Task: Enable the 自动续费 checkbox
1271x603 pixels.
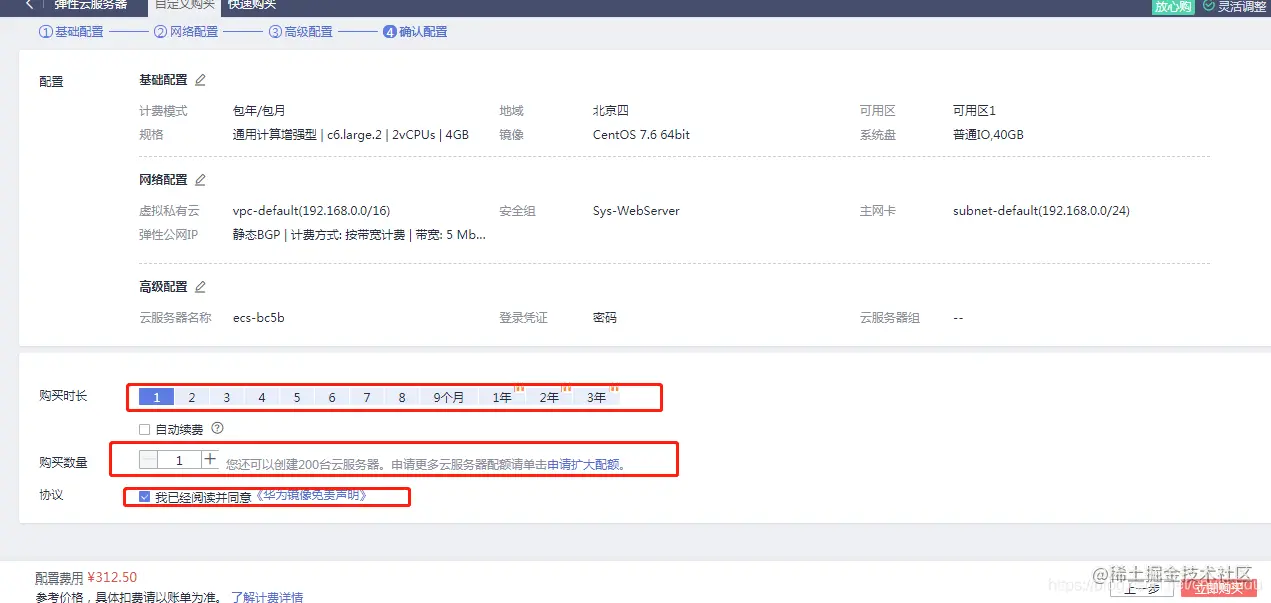Action: [x=145, y=429]
